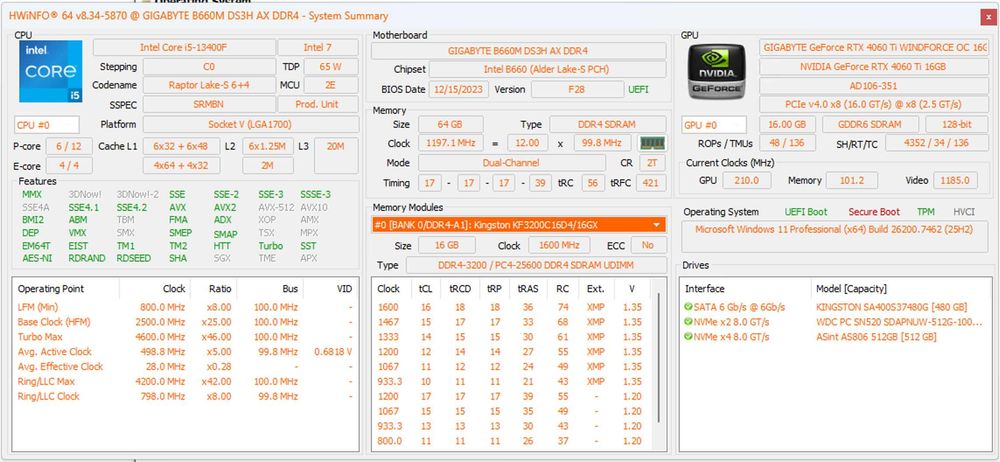Click the module clock 1600 MHz field
The width and height of the screenshot is (1000, 462).
pos(557,245)
